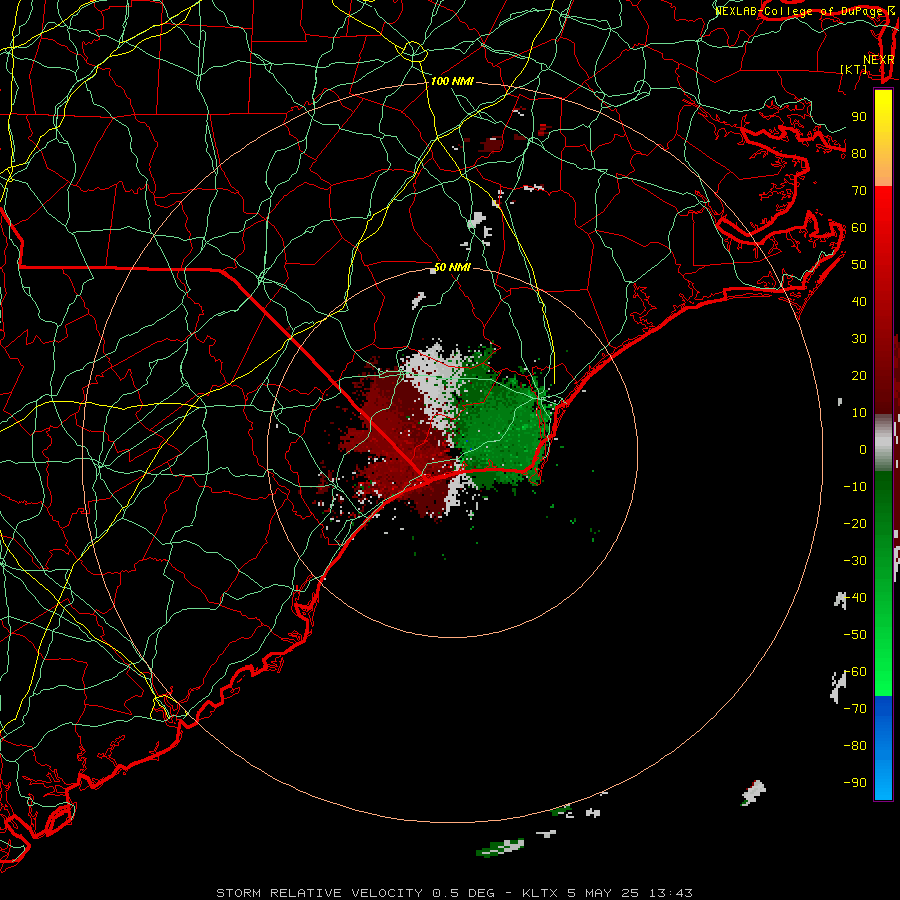Click the yellow-orange top segment of color bar
Viewport: 900px width, 900px height.
click(x=883, y=138)
